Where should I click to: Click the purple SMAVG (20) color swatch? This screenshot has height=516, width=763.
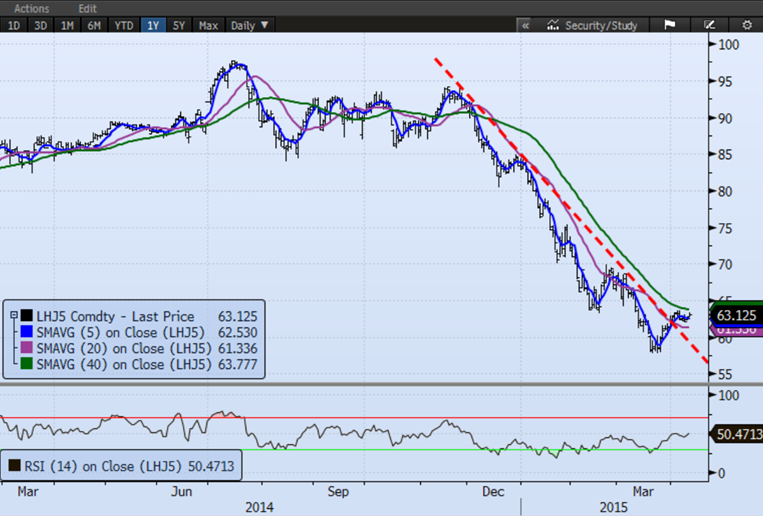26,347
